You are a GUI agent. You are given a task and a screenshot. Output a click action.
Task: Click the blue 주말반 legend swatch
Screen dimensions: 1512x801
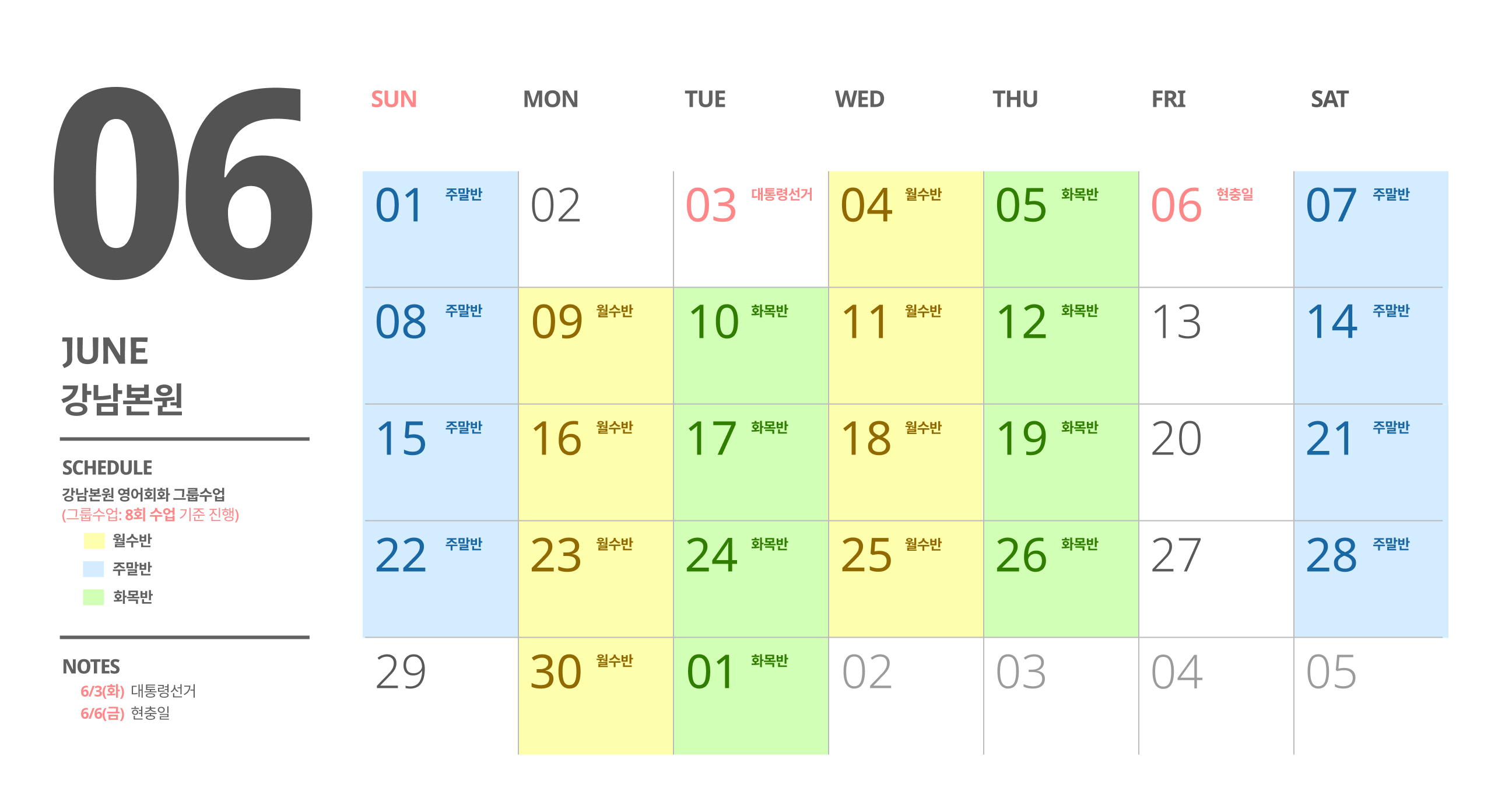[x=94, y=568]
